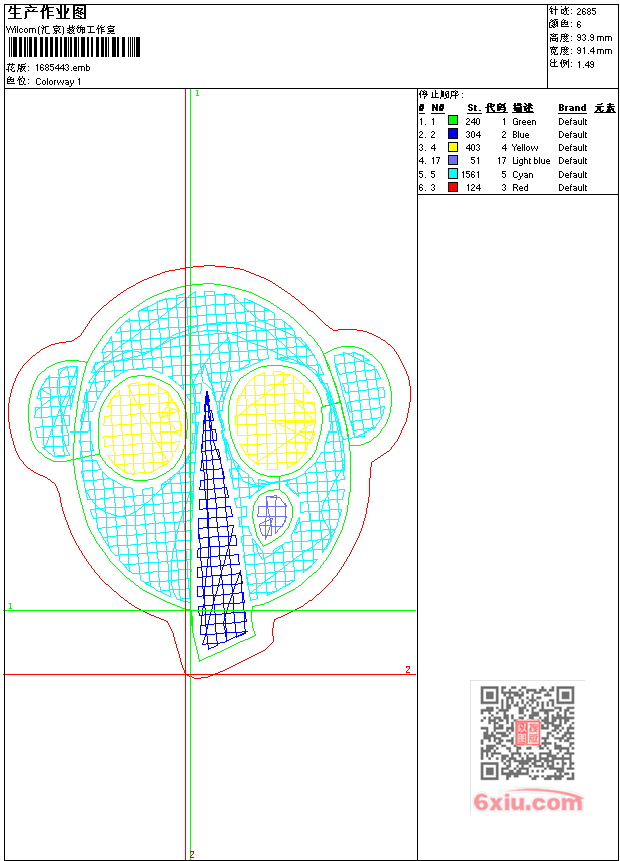Click the stitch total '针数: 2685'
The height and width of the screenshot is (861, 620).
[572, 11]
